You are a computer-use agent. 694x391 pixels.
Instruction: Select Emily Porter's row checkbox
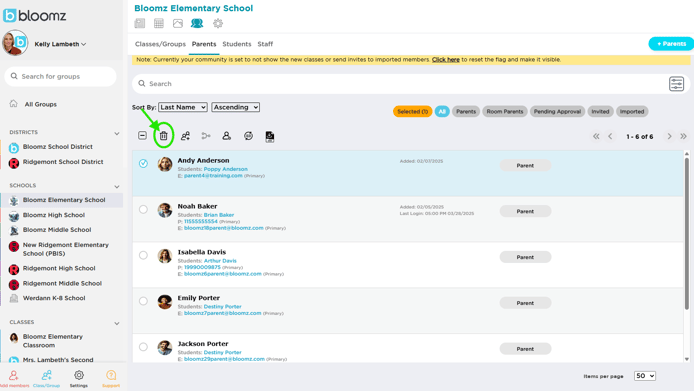pyautogui.click(x=143, y=301)
